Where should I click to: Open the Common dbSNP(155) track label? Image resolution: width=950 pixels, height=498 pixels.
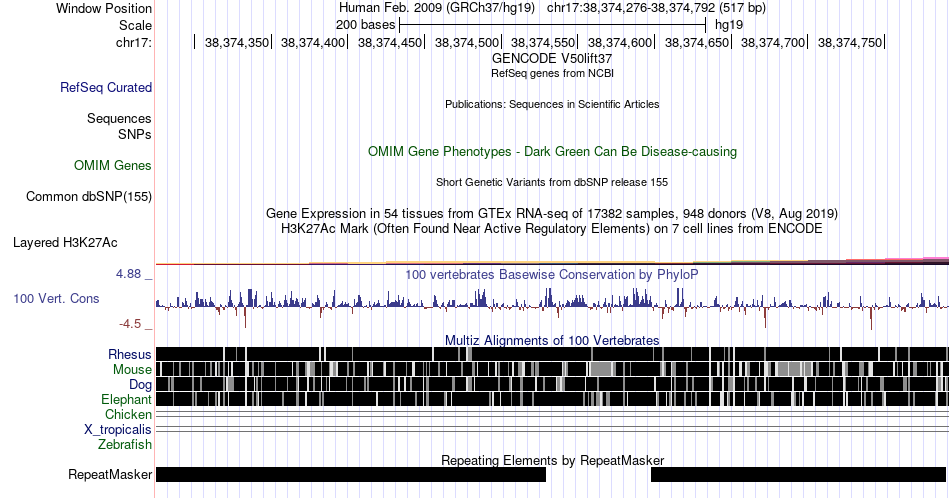coord(89,196)
